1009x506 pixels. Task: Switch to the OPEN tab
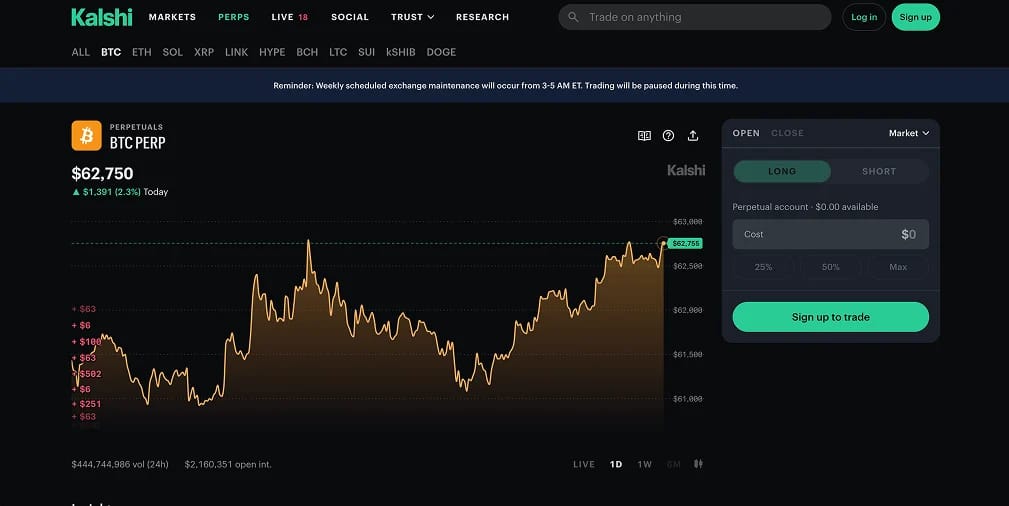(x=746, y=133)
